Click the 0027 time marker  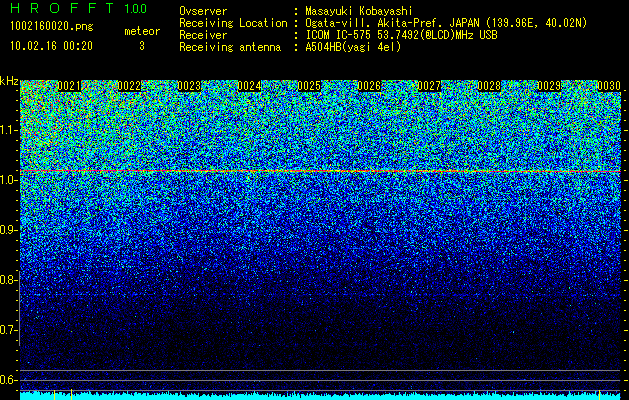click(x=429, y=86)
